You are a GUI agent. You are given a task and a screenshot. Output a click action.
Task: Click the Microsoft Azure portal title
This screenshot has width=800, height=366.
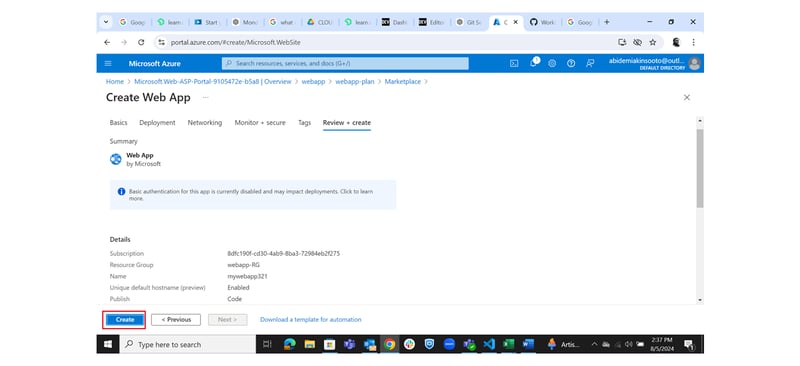155,63
